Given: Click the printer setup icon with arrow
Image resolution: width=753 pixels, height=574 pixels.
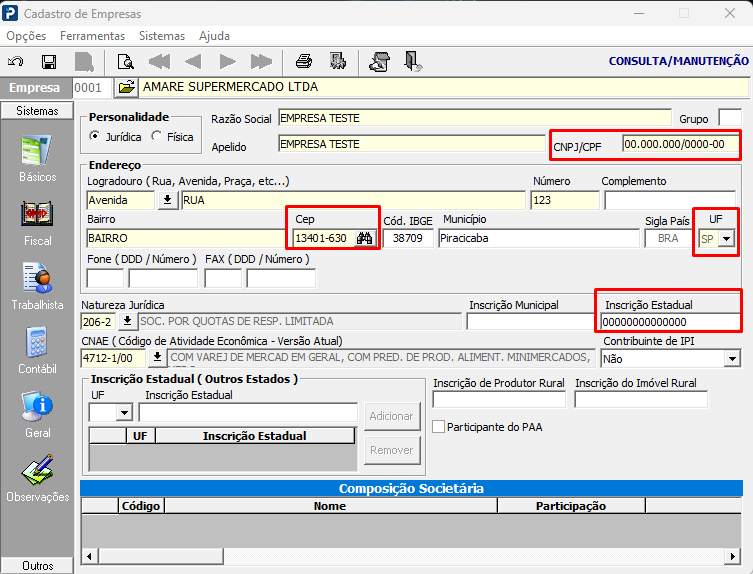Looking at the screenshot, I should click(x=379, y=62).
